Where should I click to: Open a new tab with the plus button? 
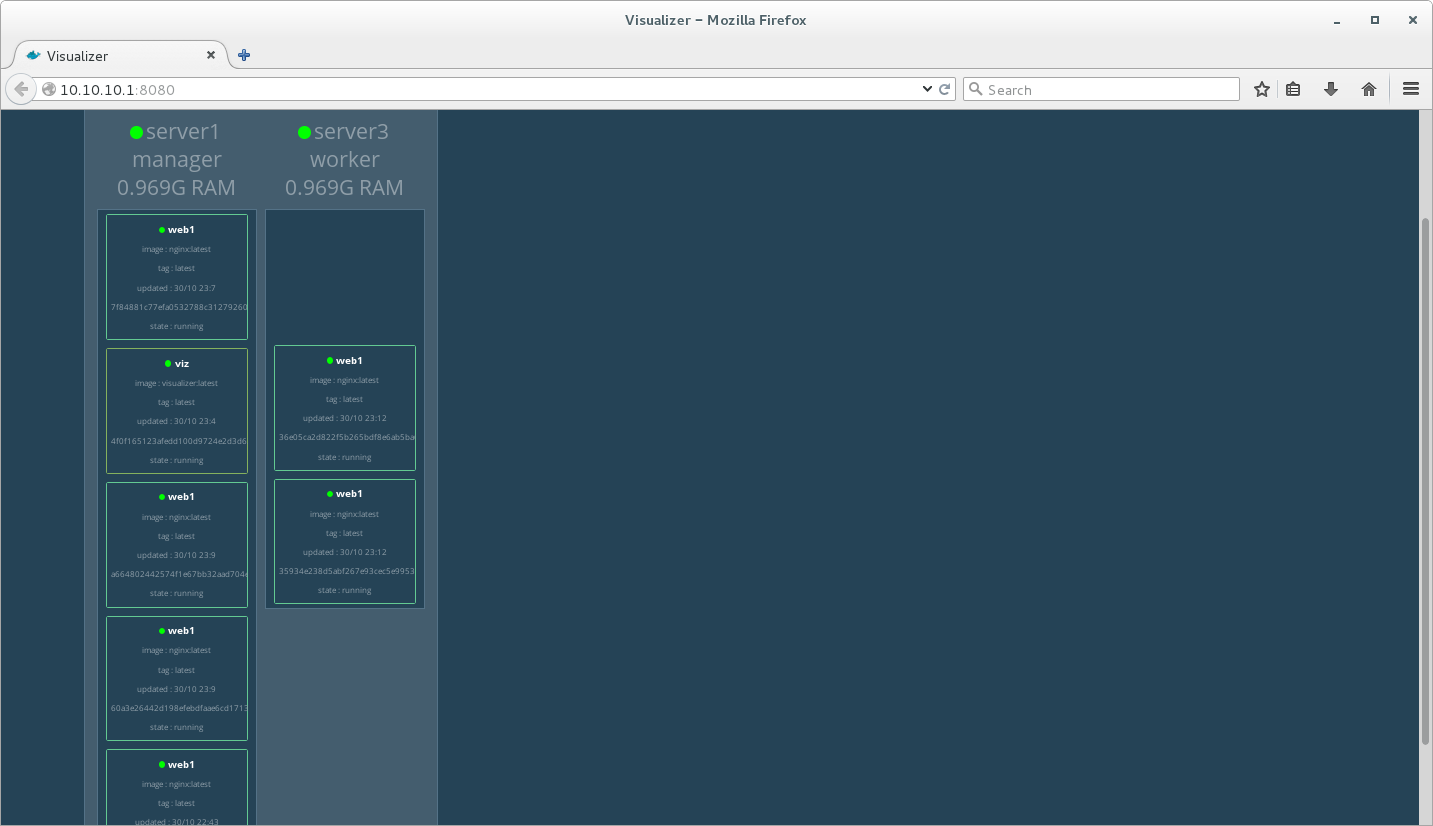click(x=243, y=55)
